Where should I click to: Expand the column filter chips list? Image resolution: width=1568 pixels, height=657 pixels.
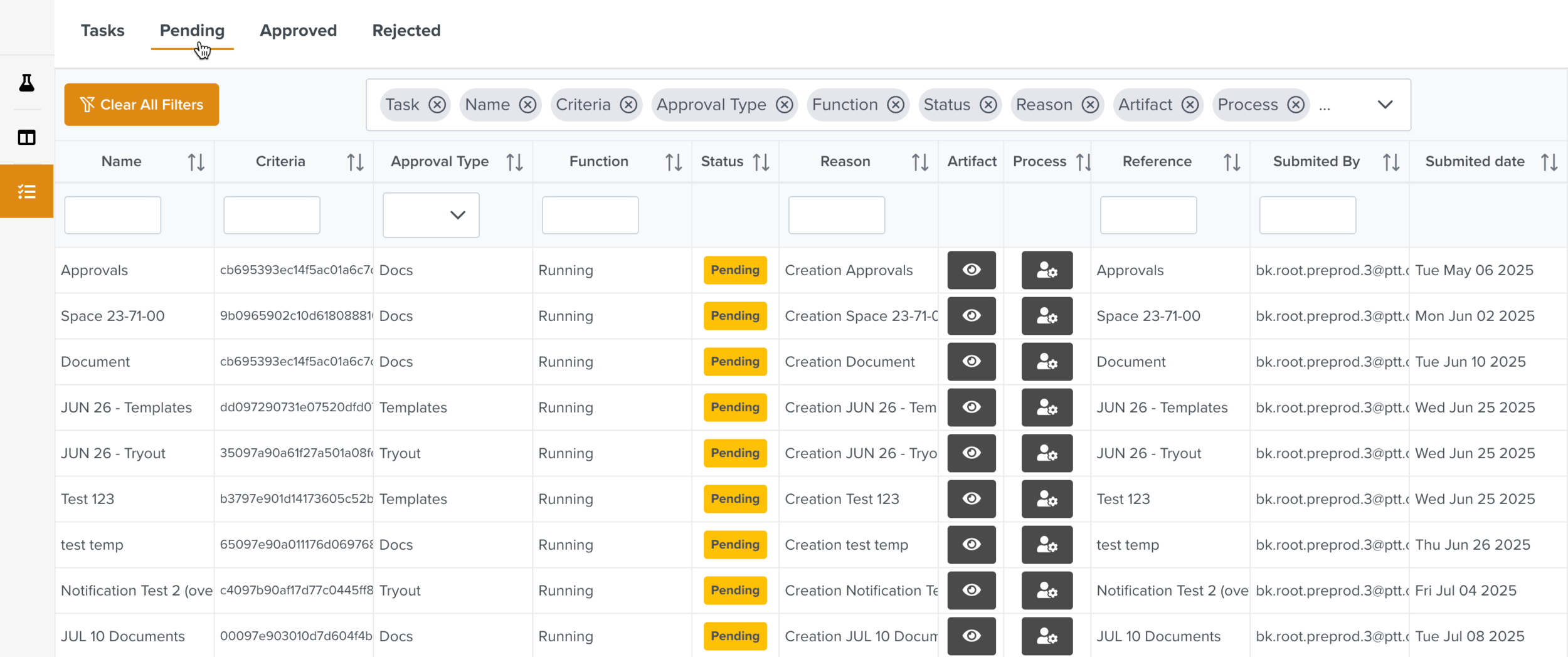1385,105
